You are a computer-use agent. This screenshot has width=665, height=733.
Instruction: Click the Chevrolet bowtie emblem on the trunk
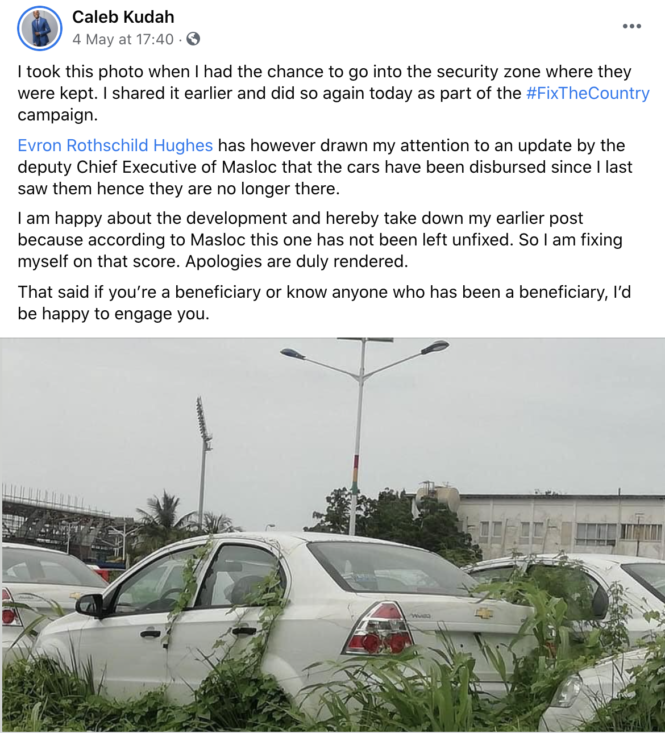coord(483,613)
